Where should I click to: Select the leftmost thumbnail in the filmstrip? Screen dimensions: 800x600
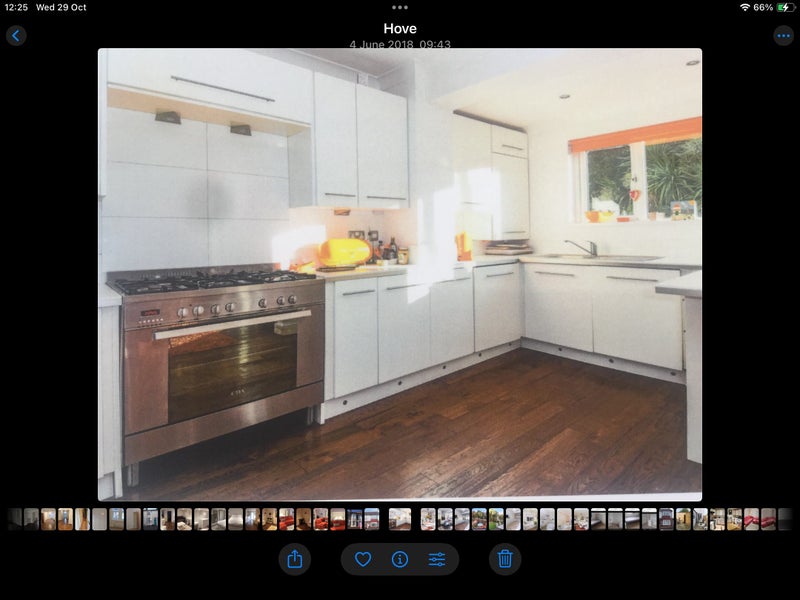click(x=15, y=519)
